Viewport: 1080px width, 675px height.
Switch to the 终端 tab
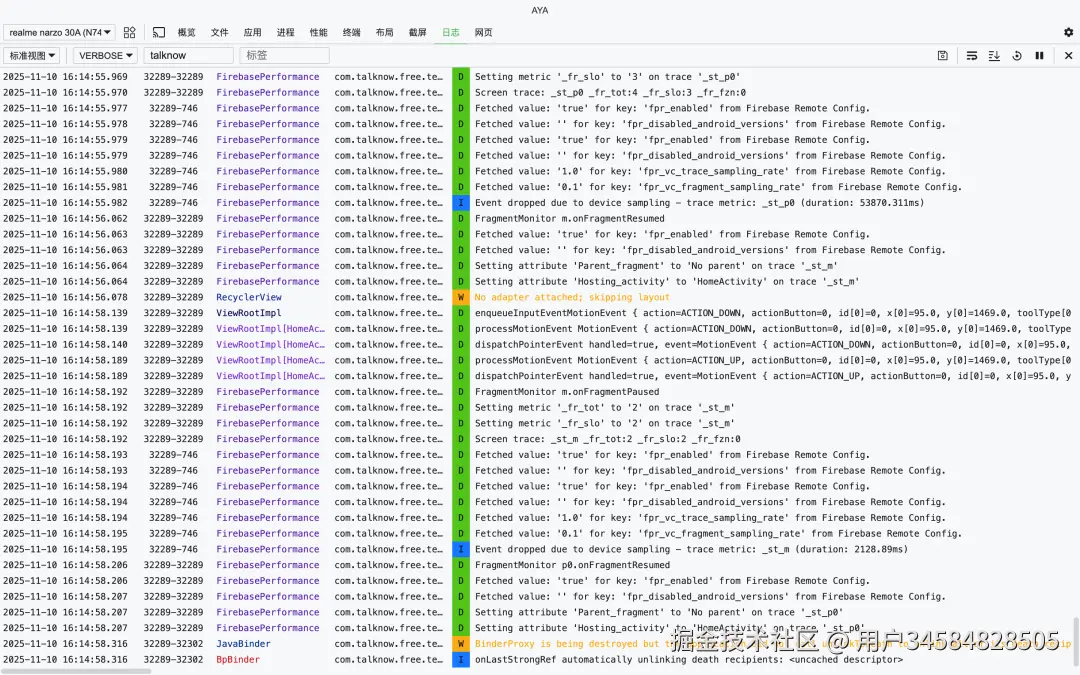click(x=352, y=32)
